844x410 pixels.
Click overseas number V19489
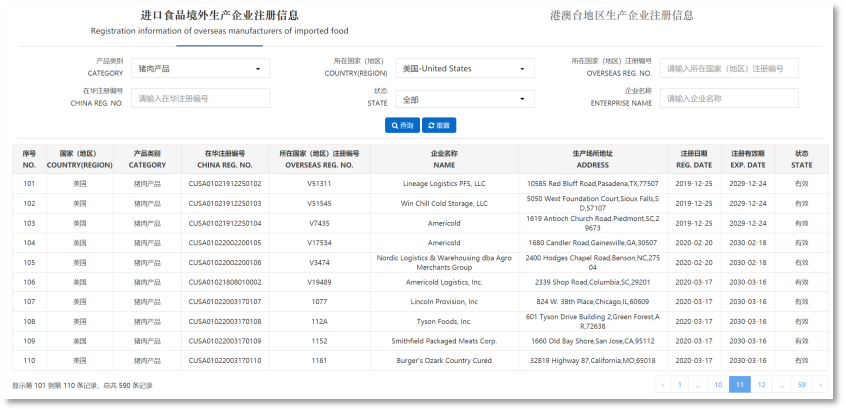[319, 282]
